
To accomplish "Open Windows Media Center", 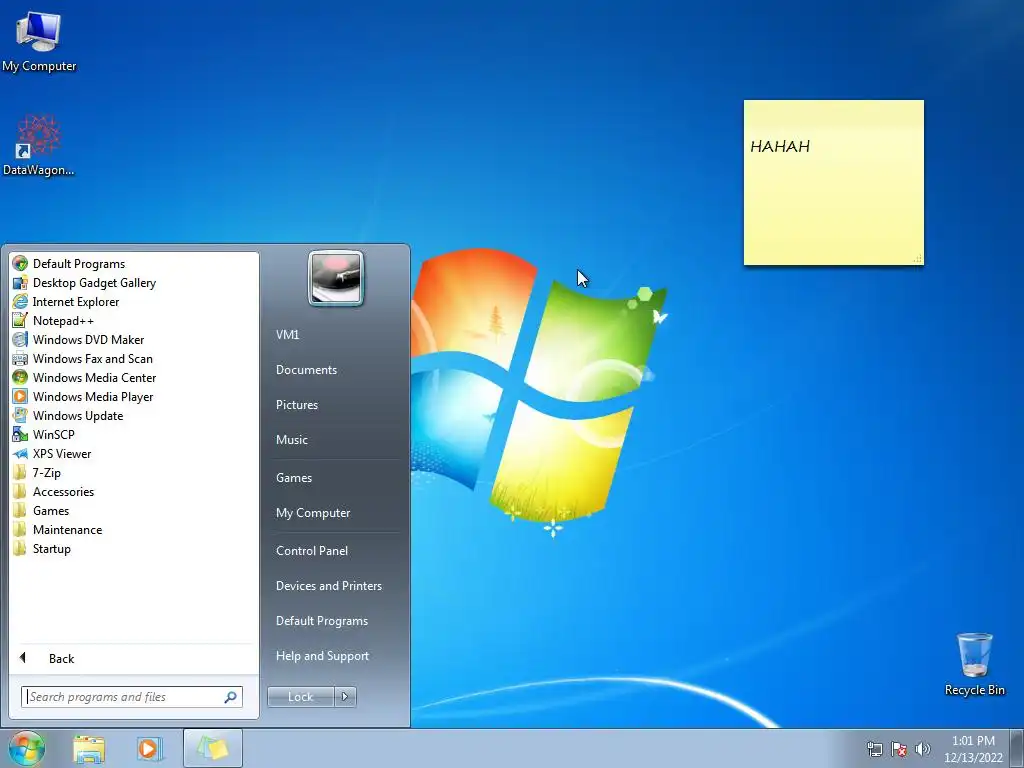I will [x=94, y=377].
